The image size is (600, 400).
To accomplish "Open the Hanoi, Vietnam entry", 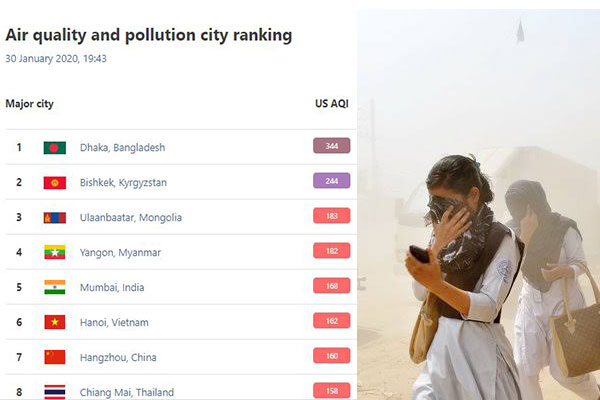I will (114, 322).
